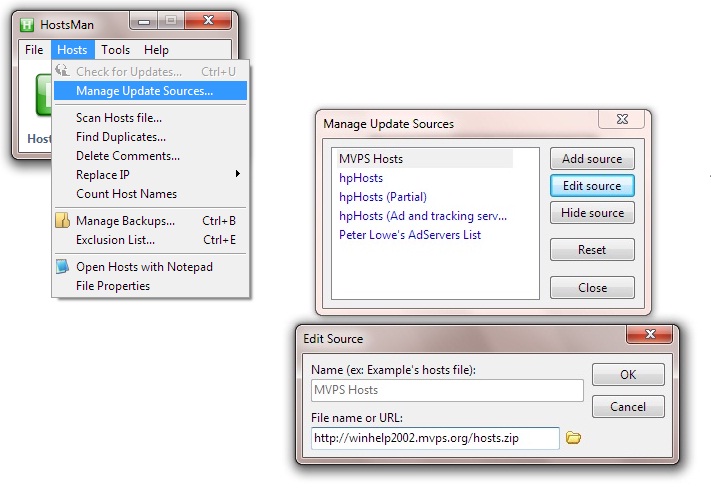
Task: Select Manage Update Sources menu item
Action: point(151,91)
